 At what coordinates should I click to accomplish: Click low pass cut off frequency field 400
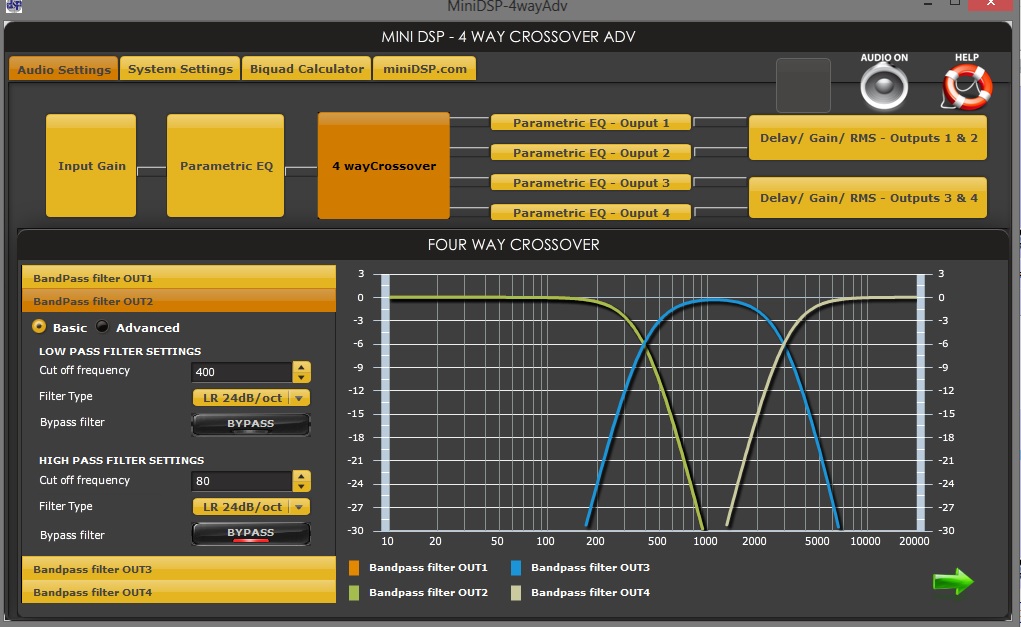pyautogui.click(x=242, y=372)
